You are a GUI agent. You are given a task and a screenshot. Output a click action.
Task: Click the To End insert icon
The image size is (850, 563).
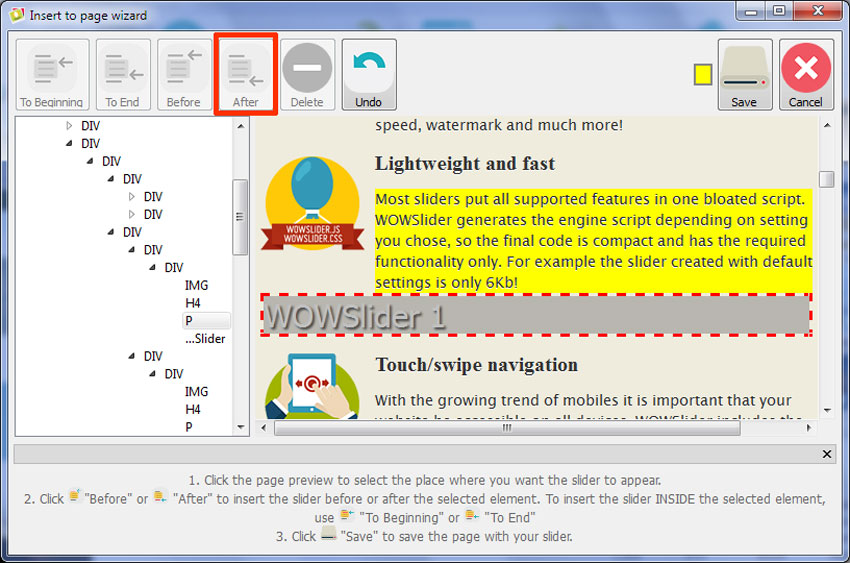(123, 74)
